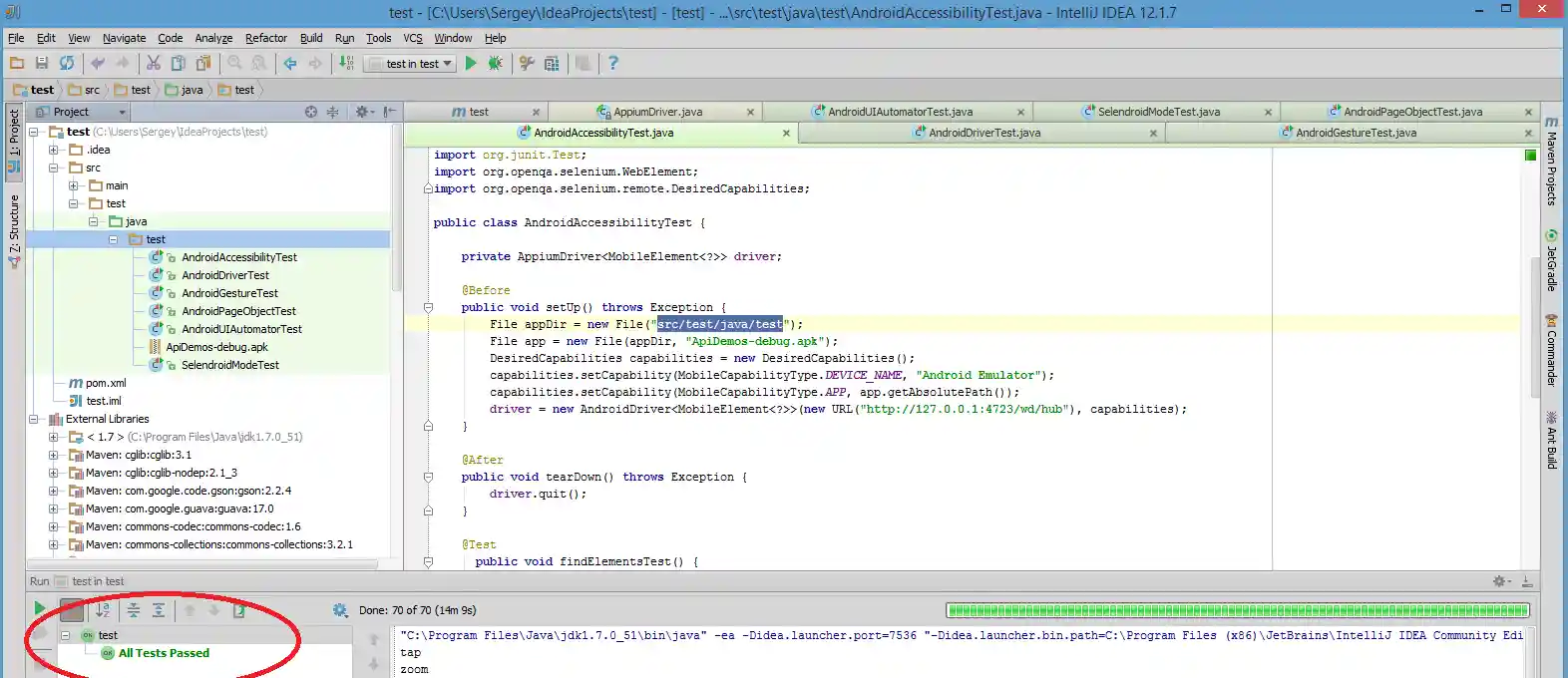1568x678 pixels.
Task: Debug with the green bug icon
Action: pyautogui.click(x=495, y=63)
